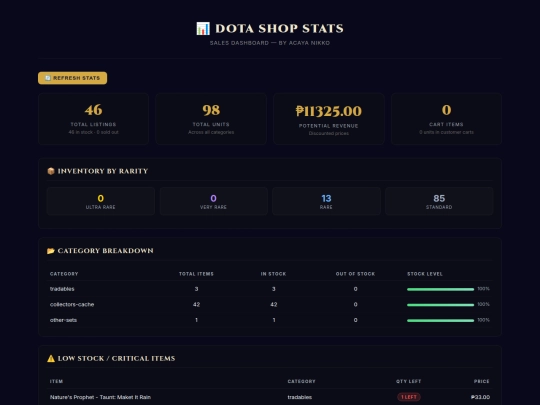Image resolution: width=540 pixels, height=405 pixels.
Task: Select the Ultra Rare rarity tile
Action: [x=101, y=201]
